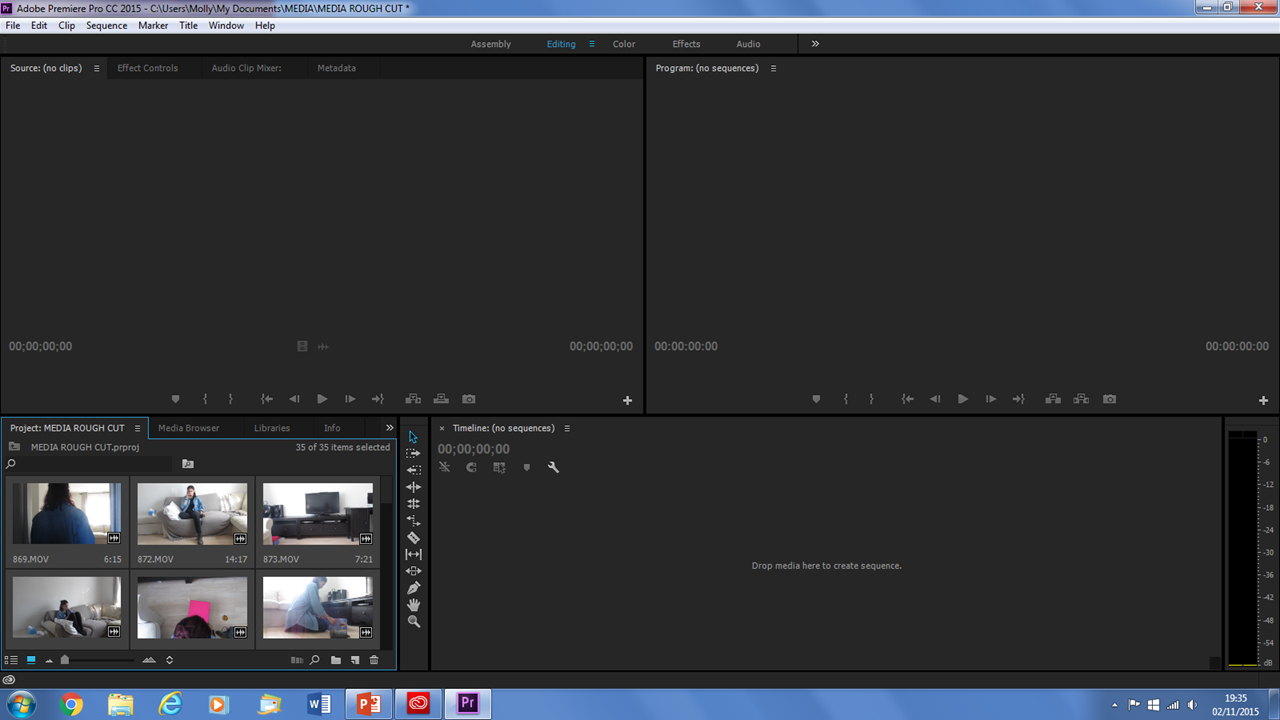Image resolution: width=1280 pixels, height=720 pixels.
Task: Go to In point in Source monitor
Action: click(x=267, y=399)
